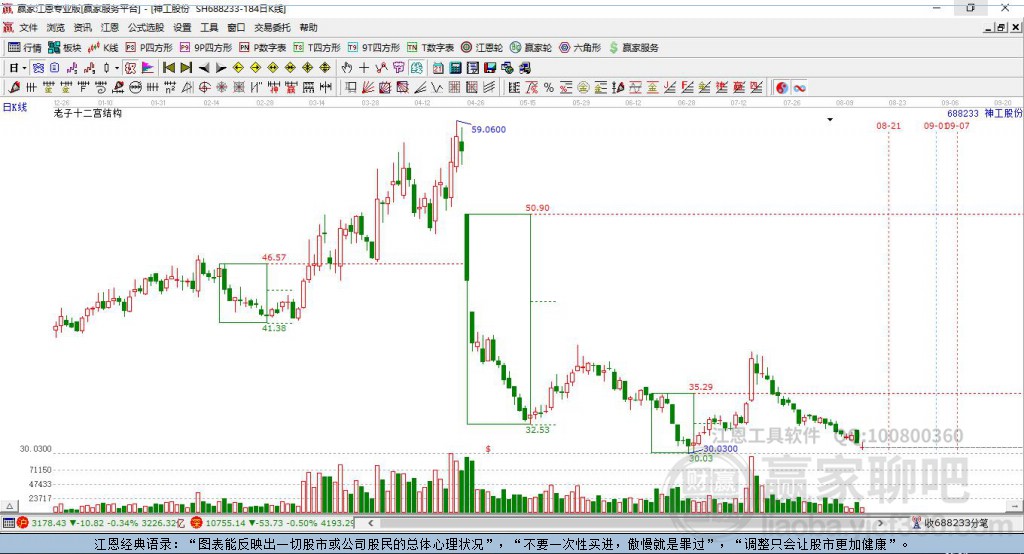Select the red pencil drawing tool
The image size is (1024, 554).
pos(14,88)
